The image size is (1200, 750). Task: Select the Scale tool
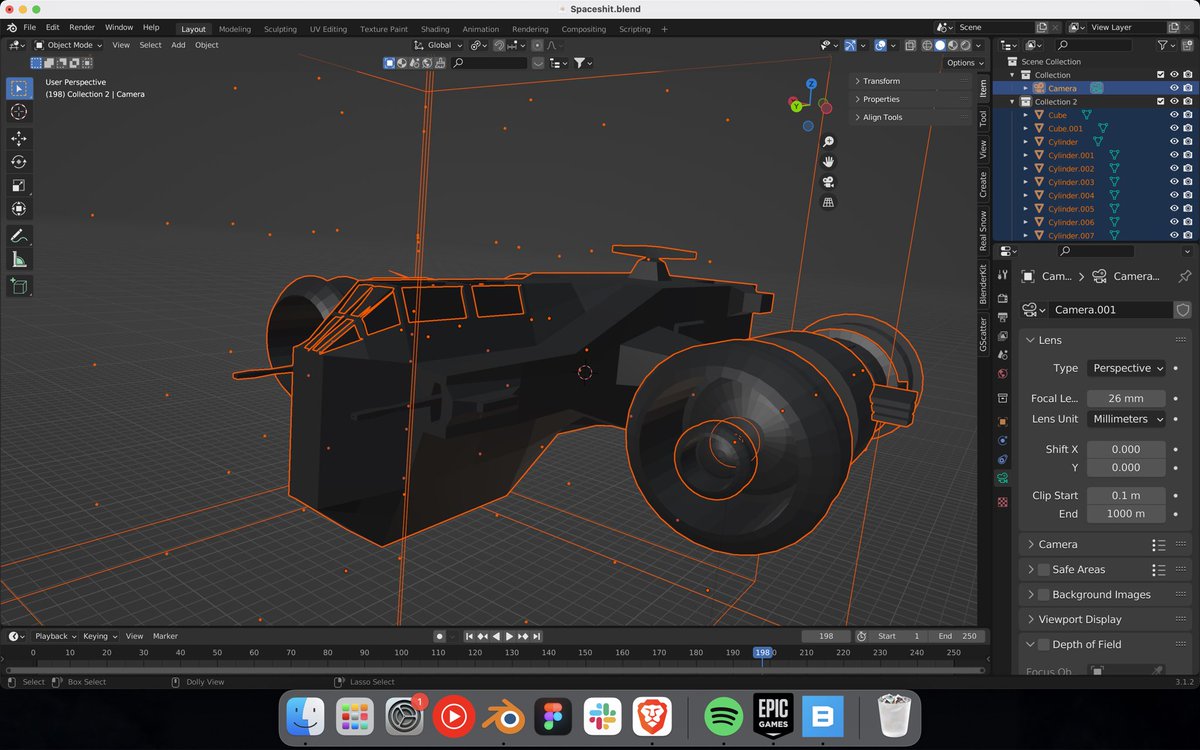pyautogui.click(x=19, y=185)
